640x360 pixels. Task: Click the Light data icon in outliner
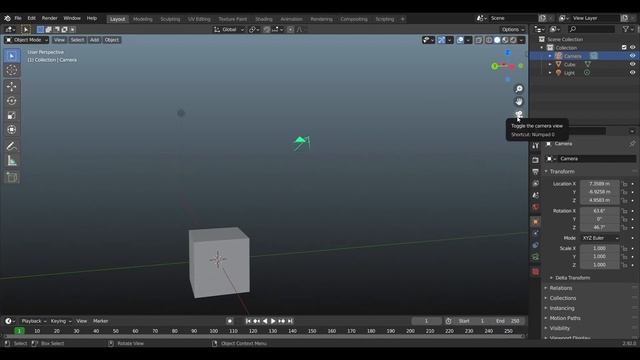[587, 73]
